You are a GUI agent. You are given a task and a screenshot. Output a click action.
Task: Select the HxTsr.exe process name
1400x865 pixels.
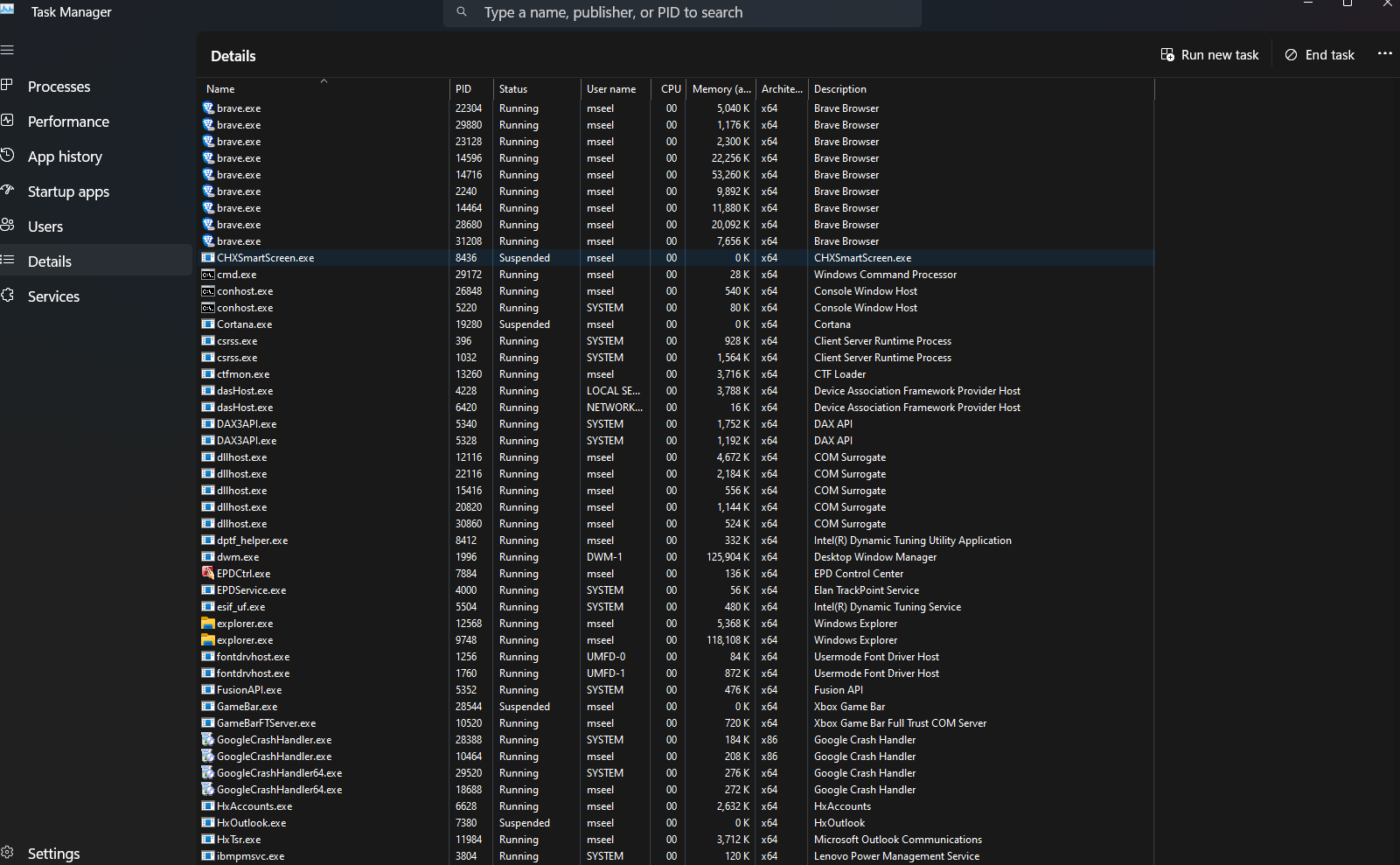pos(239,840)
